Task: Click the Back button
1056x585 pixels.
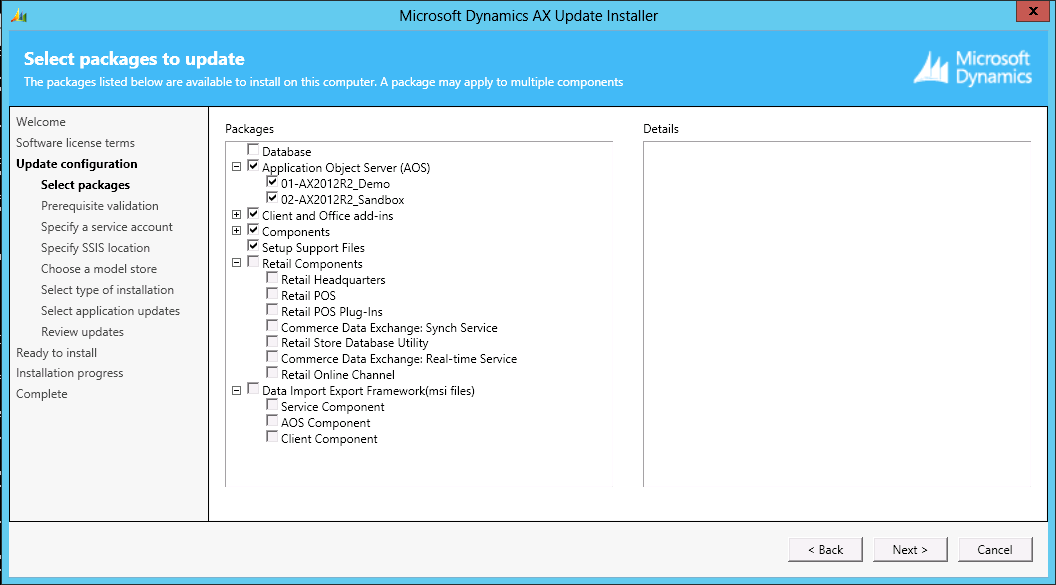Action: (x=825, y=549)
